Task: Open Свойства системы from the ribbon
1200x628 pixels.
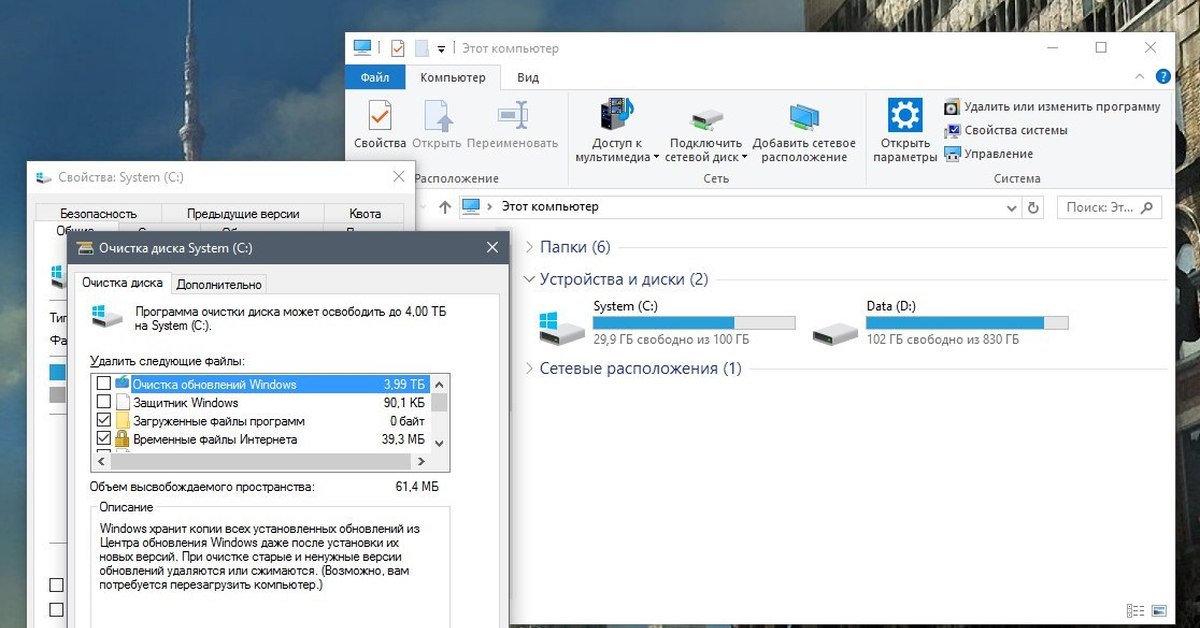Action: click(1006, 130)
